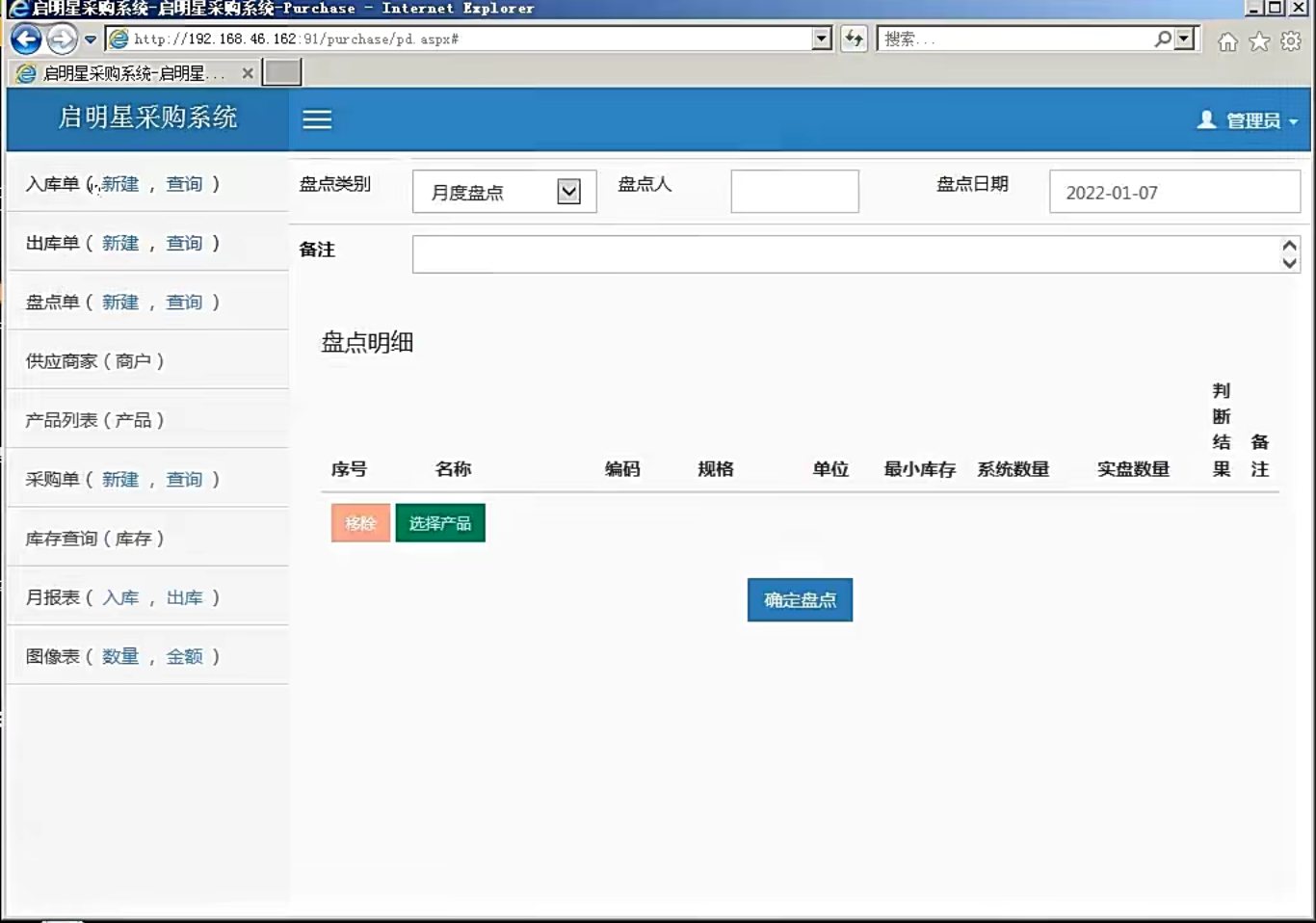This screenshot has width=1316, height=923.
Task: Click 金额 in the 图像表 row
Action: coord(184,656)
